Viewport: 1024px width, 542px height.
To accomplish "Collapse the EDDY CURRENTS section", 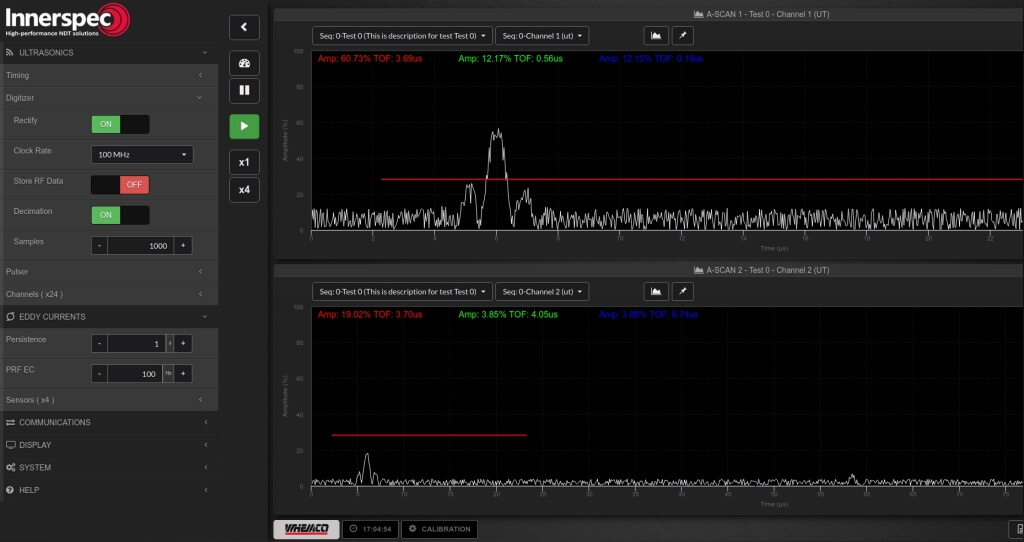I will tap(109, 317).
